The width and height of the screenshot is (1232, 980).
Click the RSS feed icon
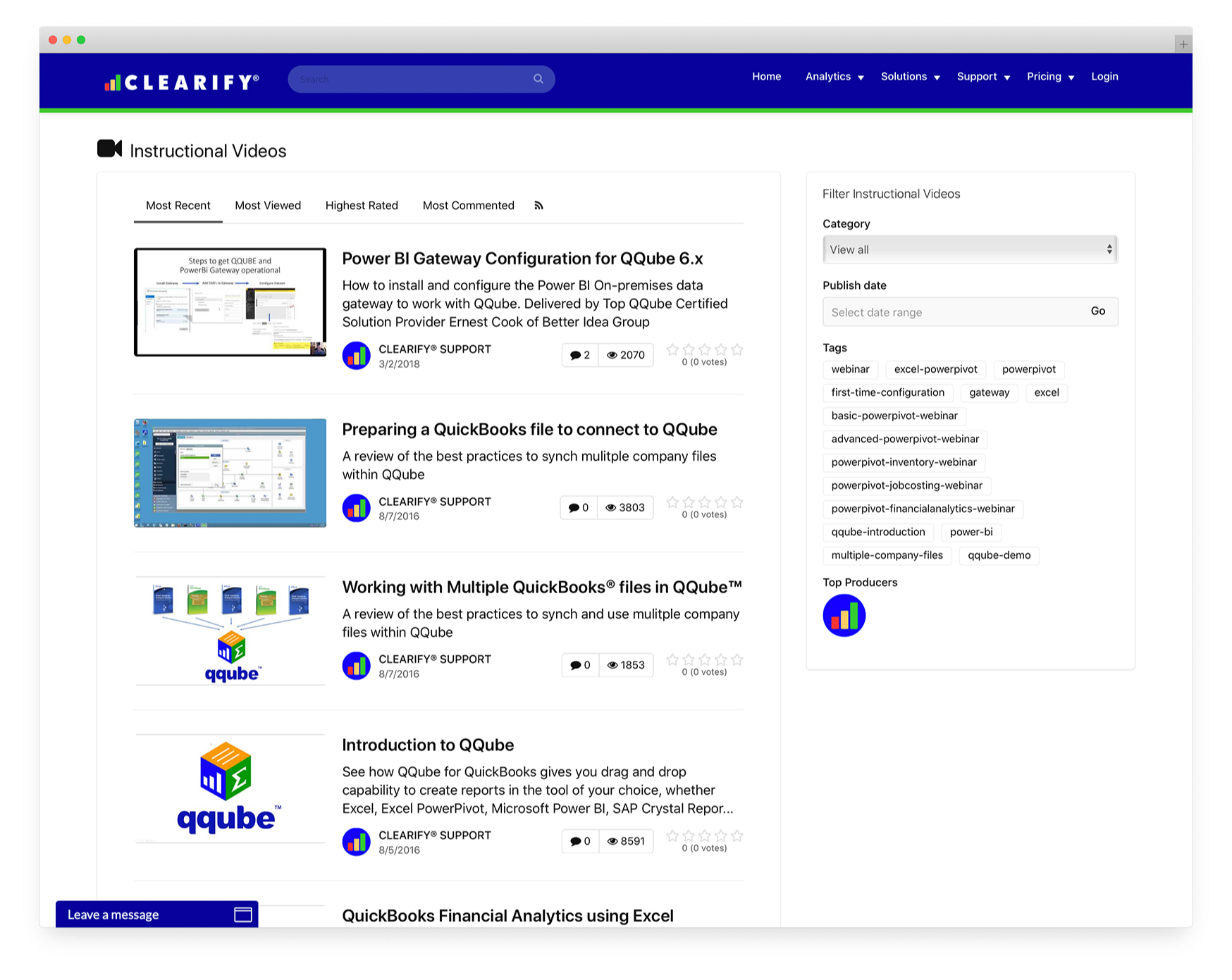click(x=538, y=206)
